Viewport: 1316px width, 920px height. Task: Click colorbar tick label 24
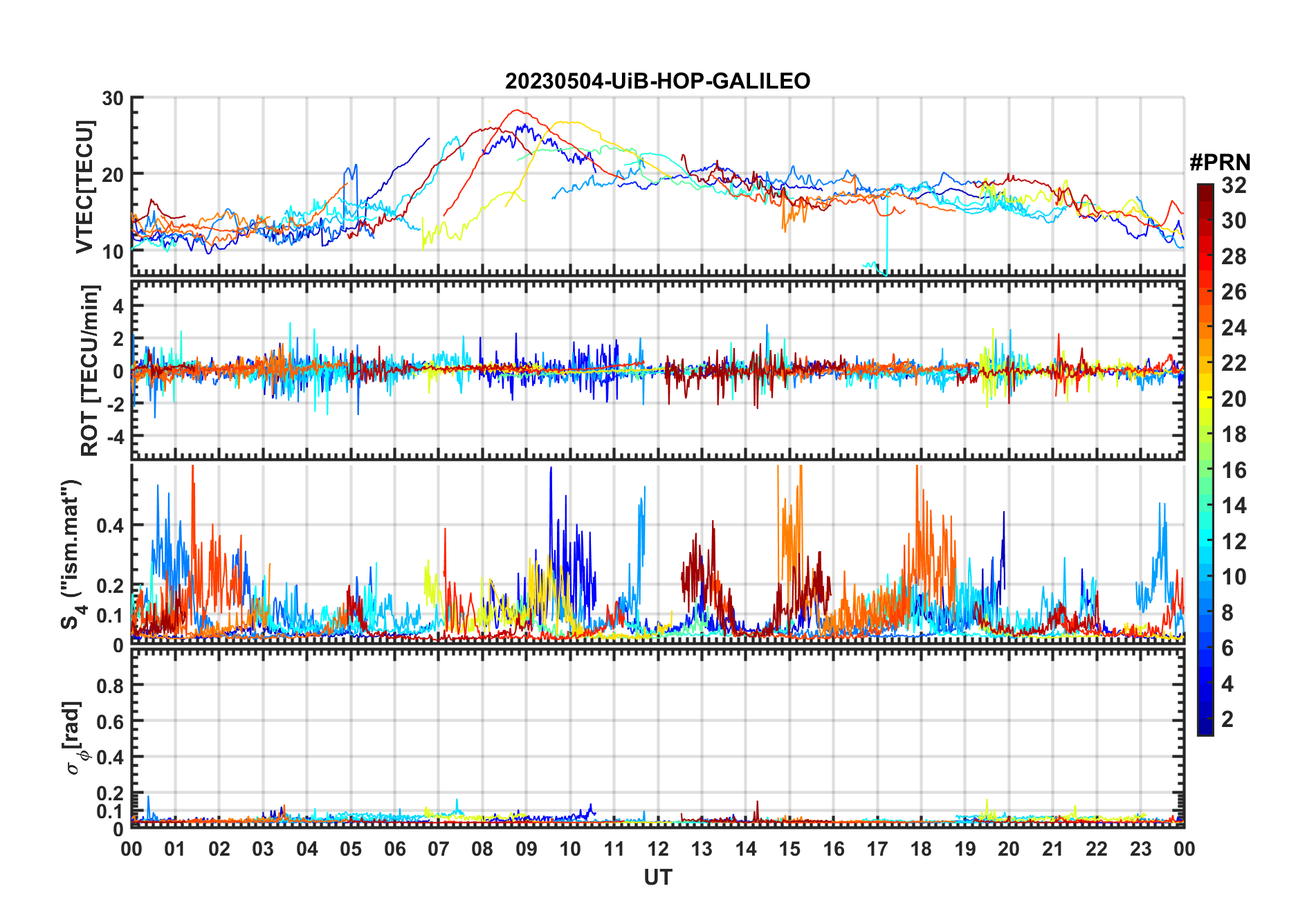[1234, 328]
